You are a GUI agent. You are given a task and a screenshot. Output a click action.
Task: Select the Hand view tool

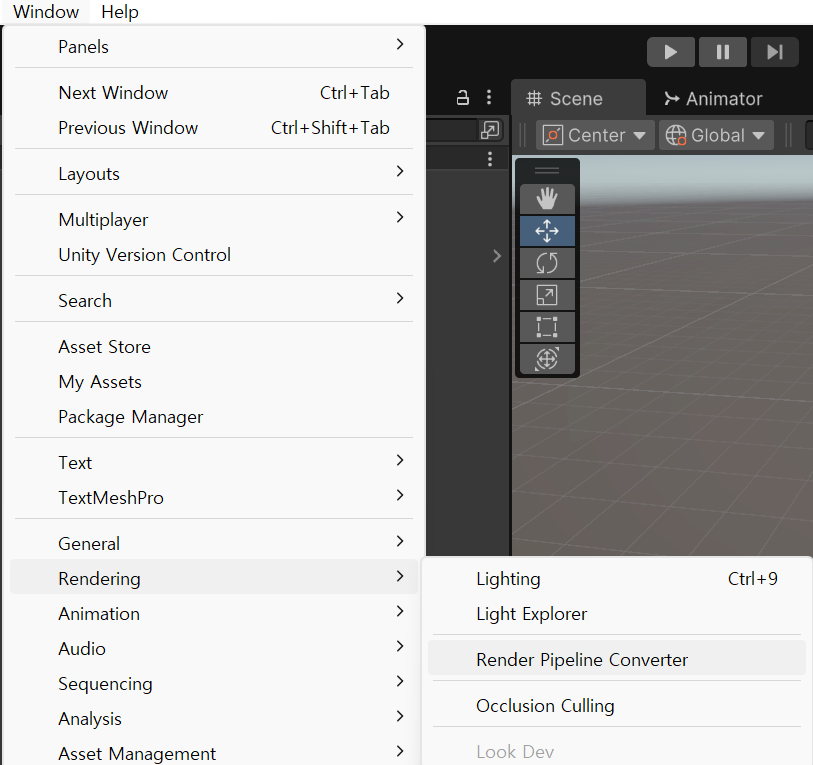point(547,199)
